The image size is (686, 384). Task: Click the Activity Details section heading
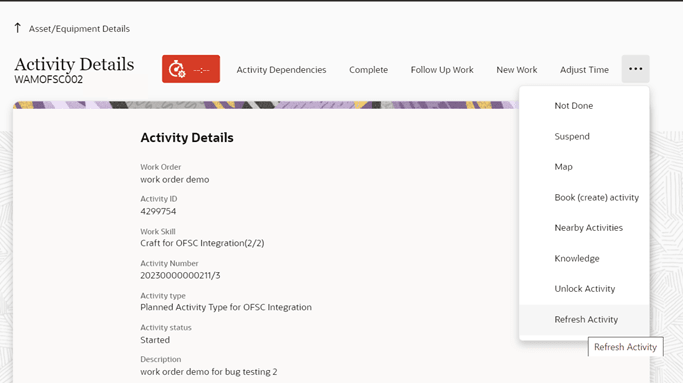coord(187,138)
